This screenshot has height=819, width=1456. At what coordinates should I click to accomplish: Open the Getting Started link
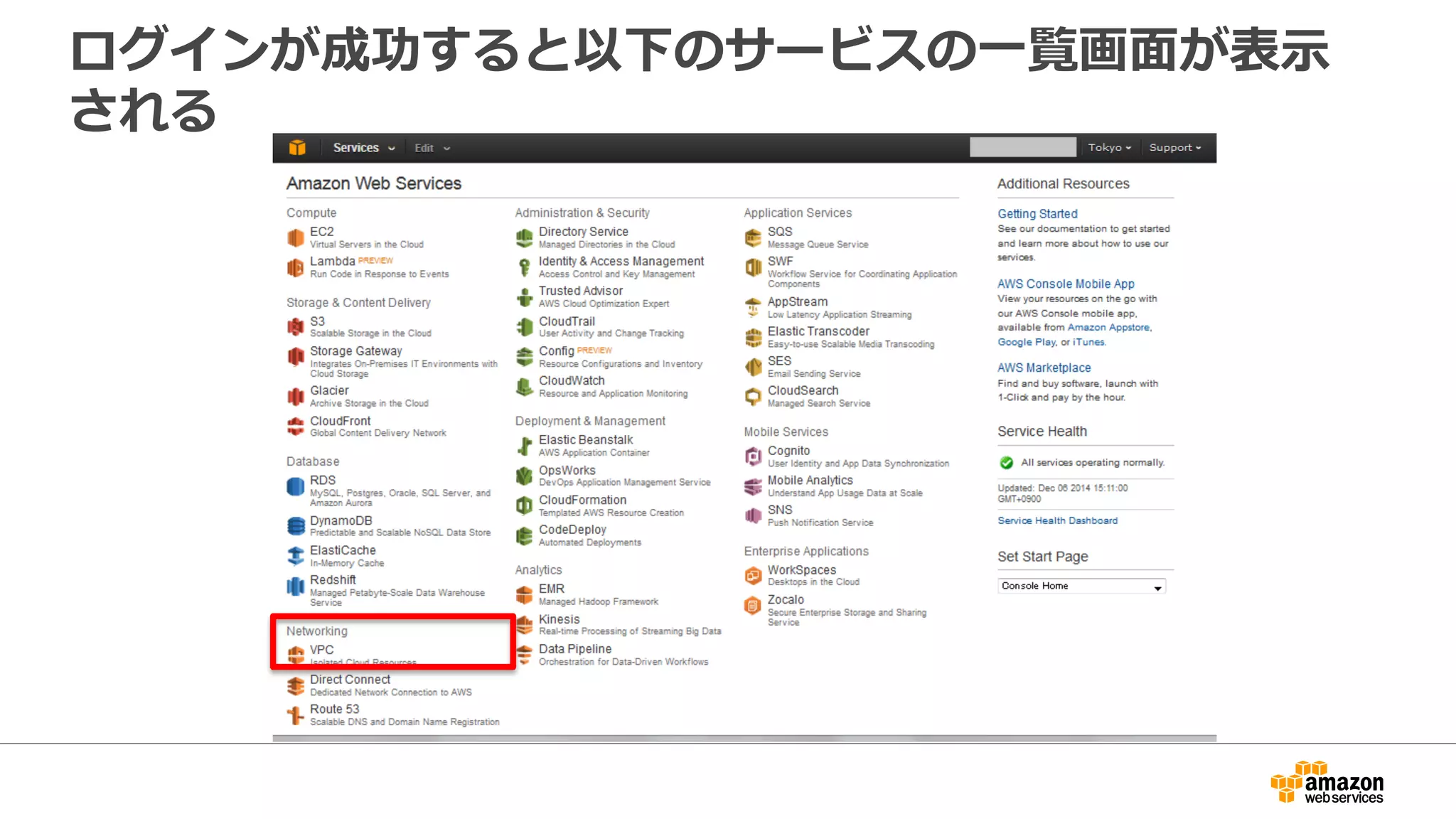[x=1037, y=214]
